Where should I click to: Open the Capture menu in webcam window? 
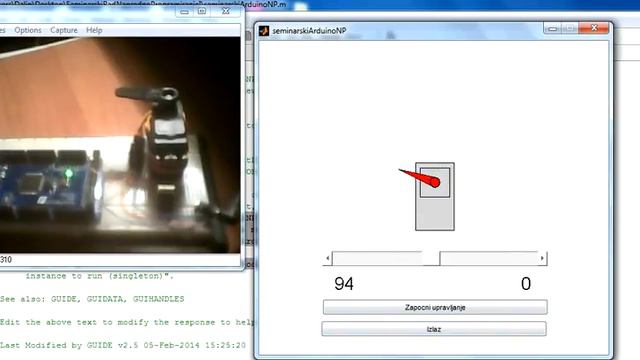[x=64, y=30]
